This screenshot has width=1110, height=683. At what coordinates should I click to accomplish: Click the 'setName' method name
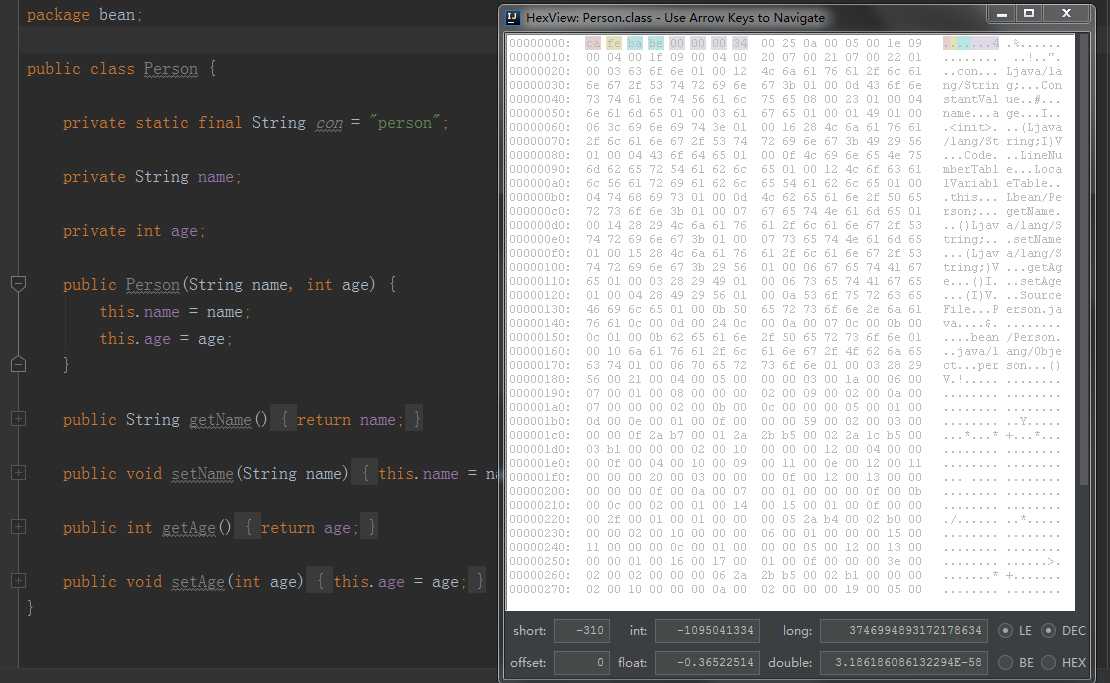click(x=202, y=473)
